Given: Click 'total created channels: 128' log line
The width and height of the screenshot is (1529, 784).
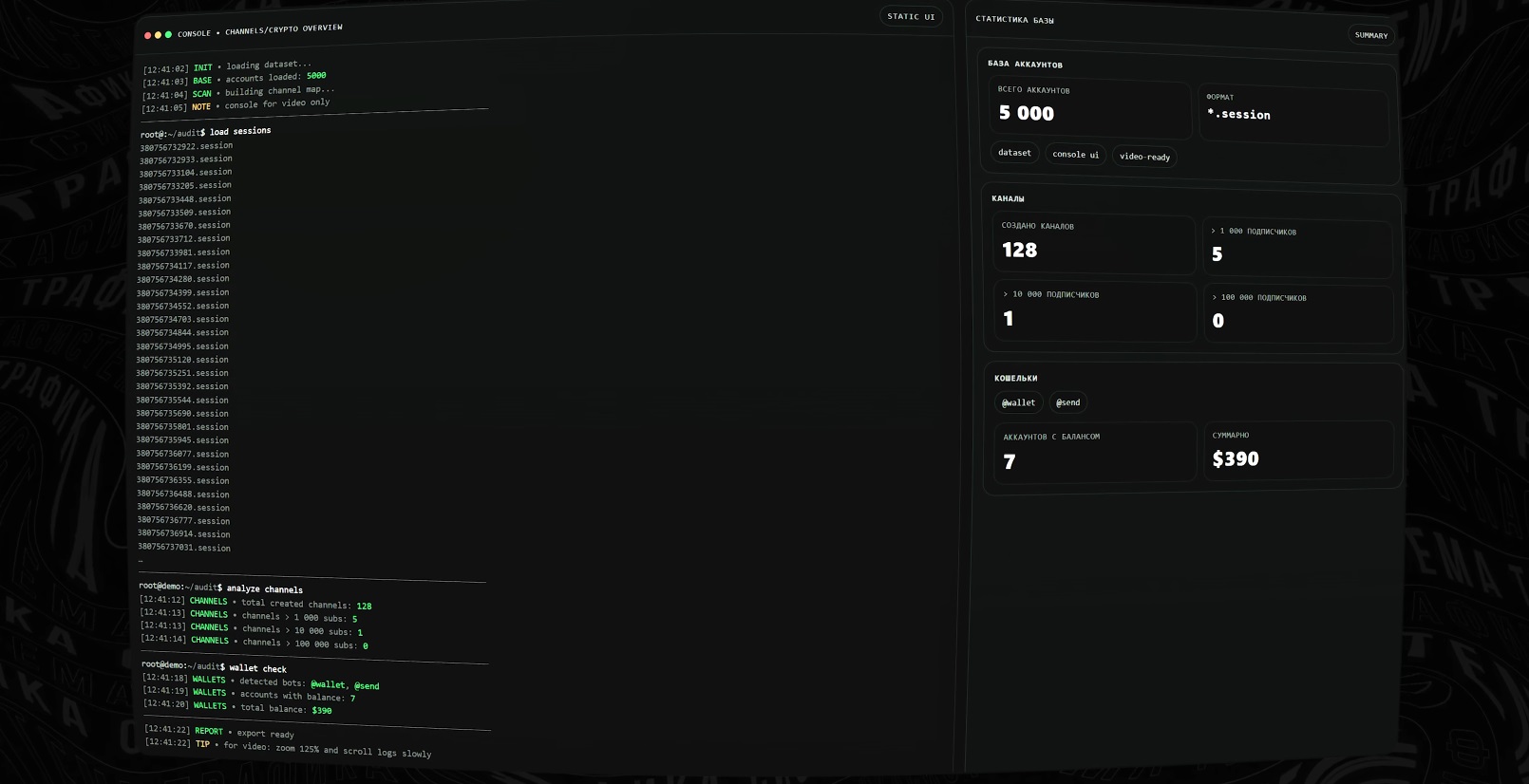Looking at the screenshot, I should (255, 603).
